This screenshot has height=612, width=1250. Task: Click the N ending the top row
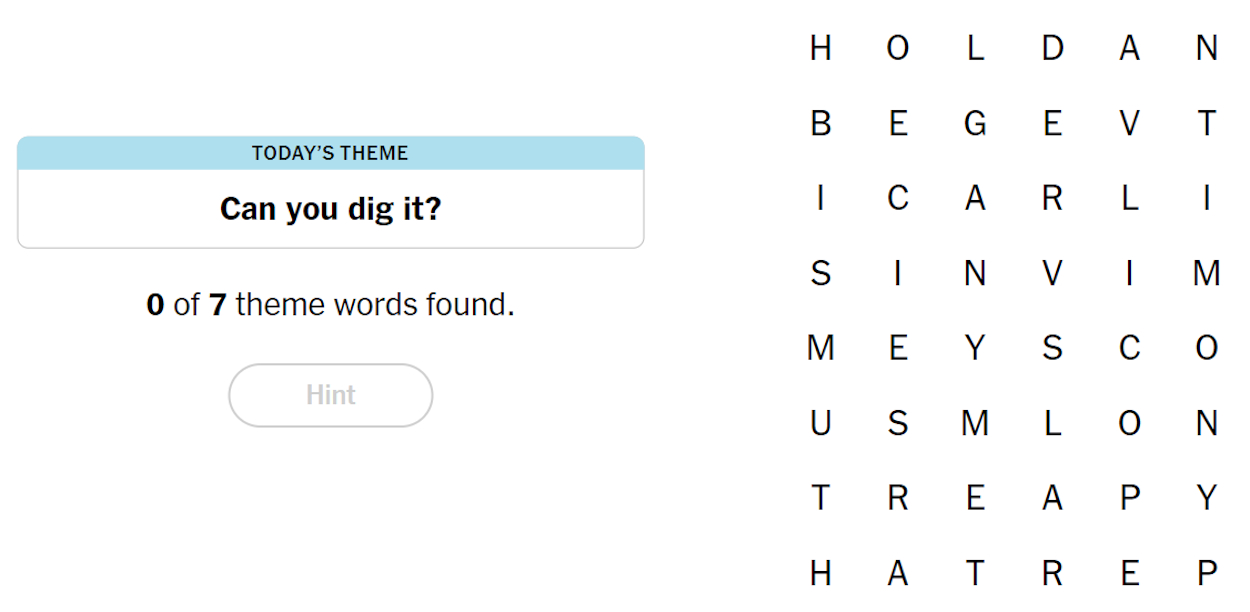pos(1206,48)
